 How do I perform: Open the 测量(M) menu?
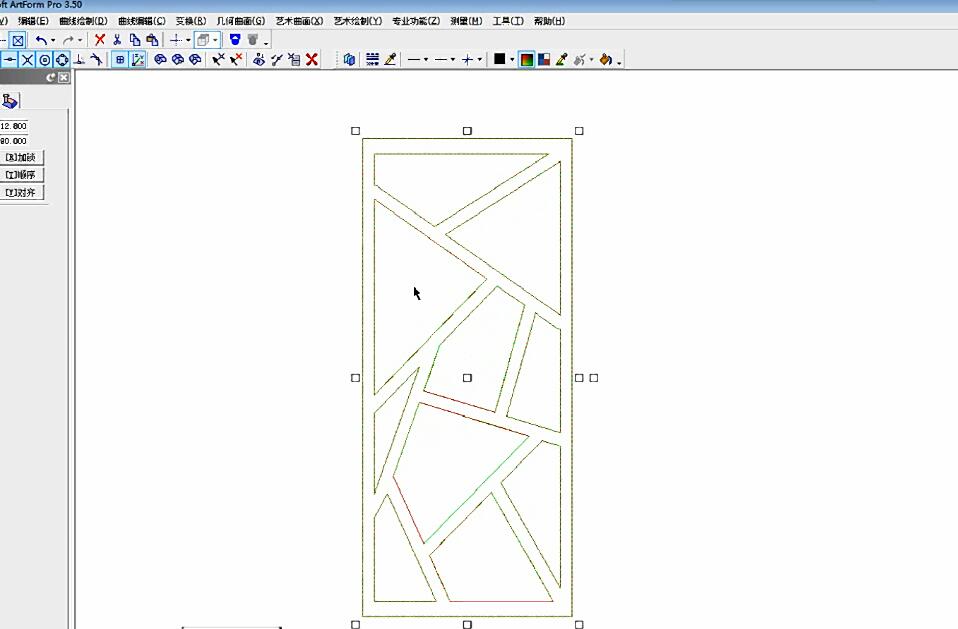point(466,21)
